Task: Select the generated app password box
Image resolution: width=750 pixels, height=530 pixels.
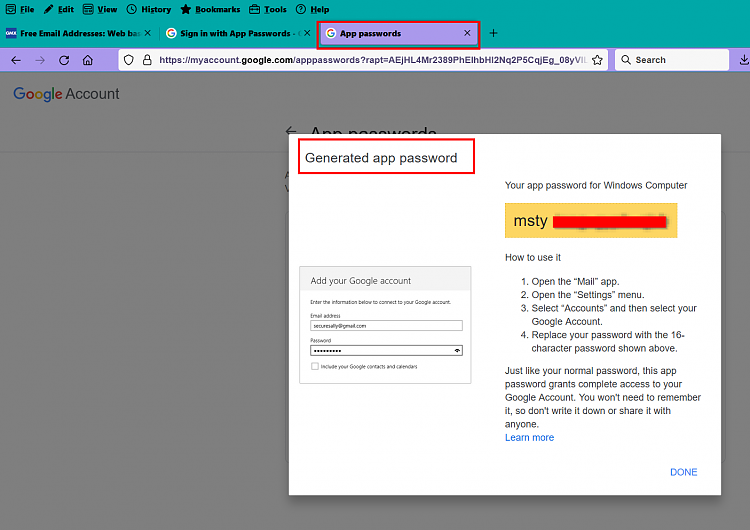Action: pos(591,221)
